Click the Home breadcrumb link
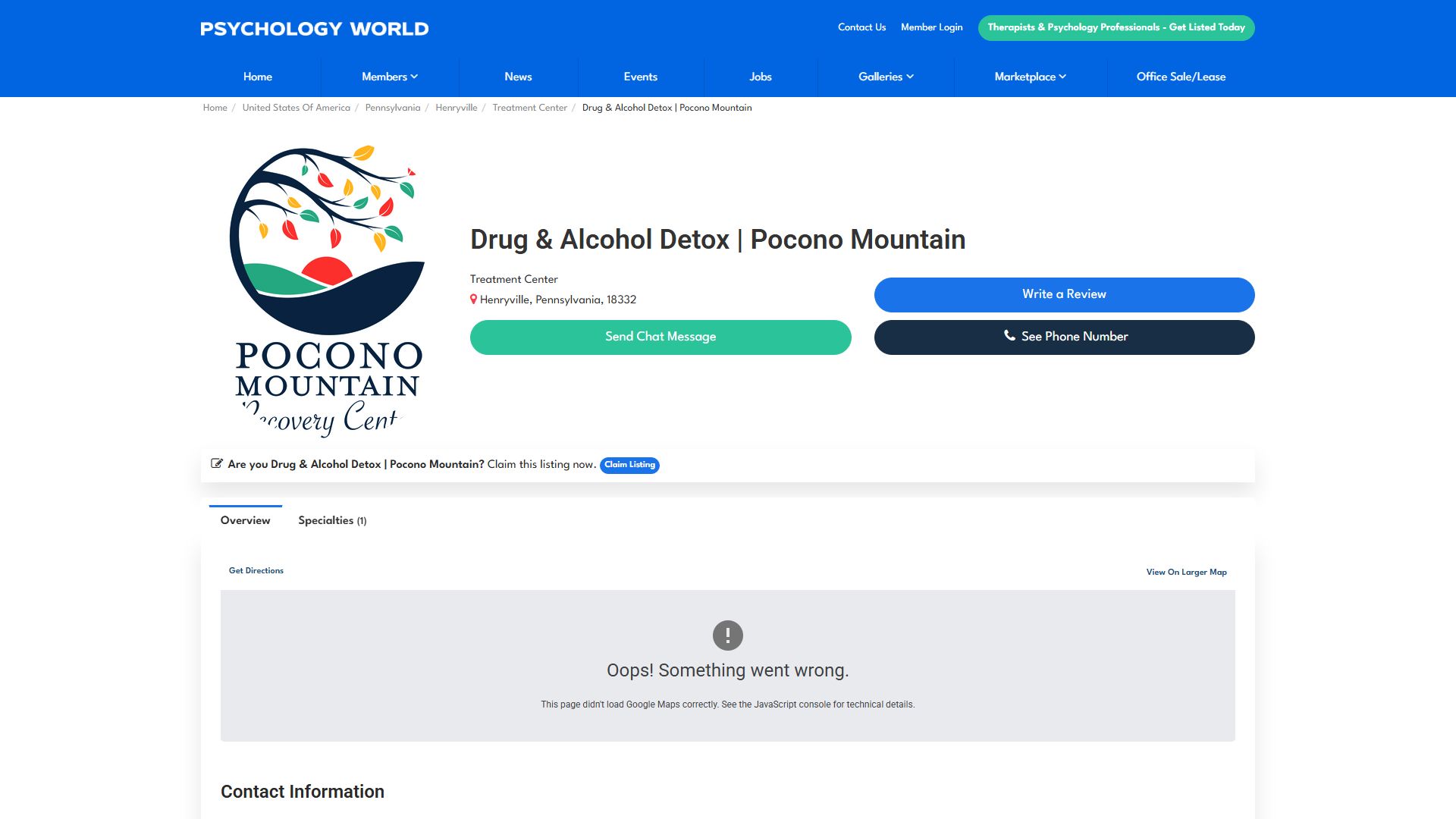 (x=215, y=108)
